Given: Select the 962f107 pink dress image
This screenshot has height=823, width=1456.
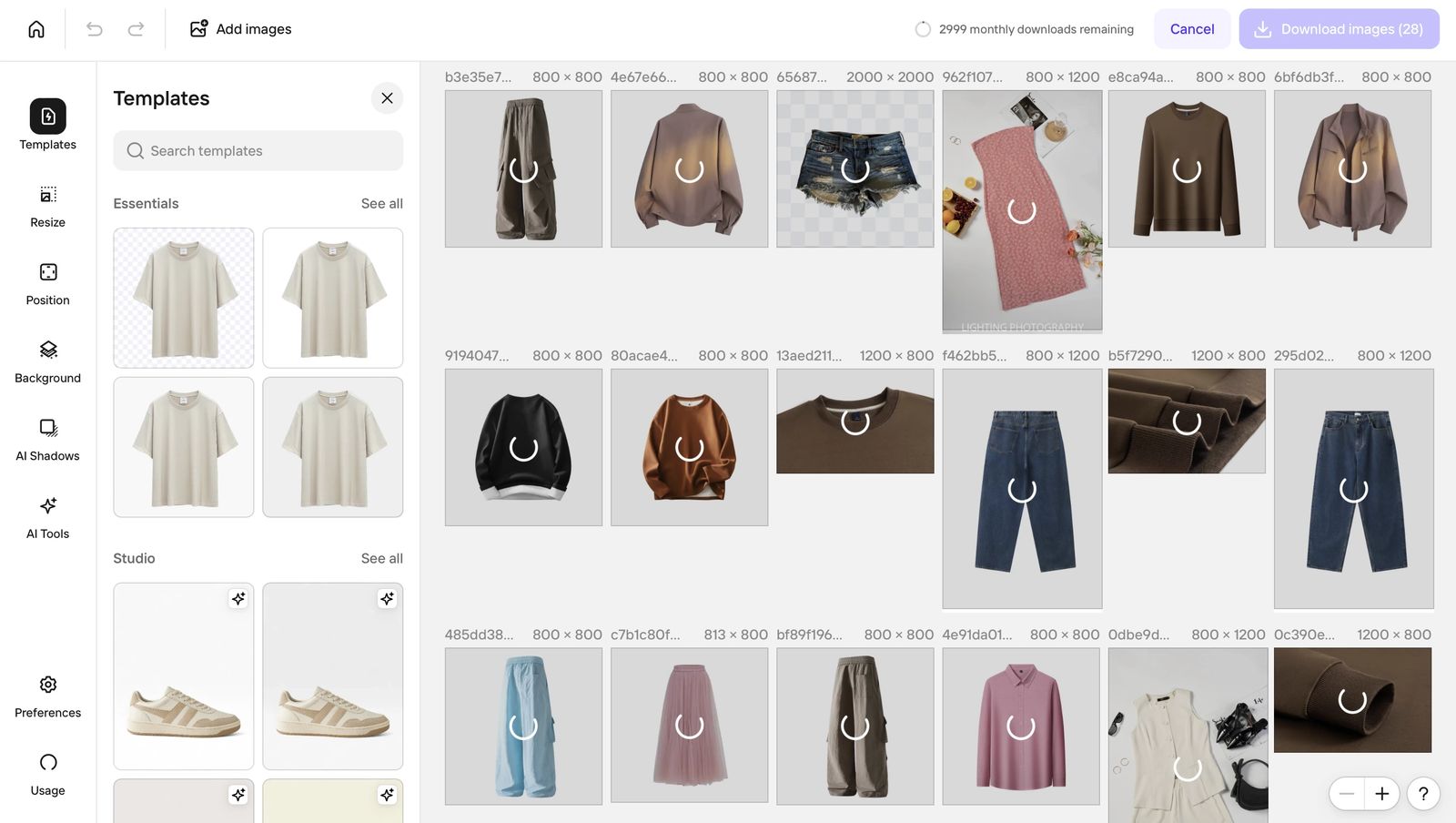Looking at the screenshot, I should click(x=1022, y=211).
